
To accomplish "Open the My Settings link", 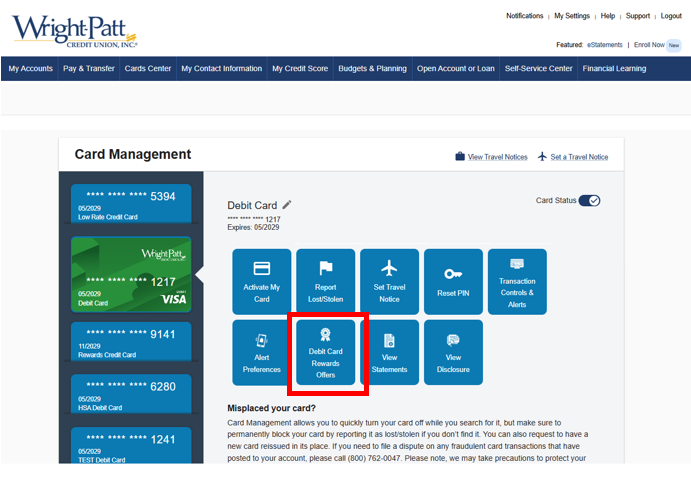I will (x=572, y=16).
